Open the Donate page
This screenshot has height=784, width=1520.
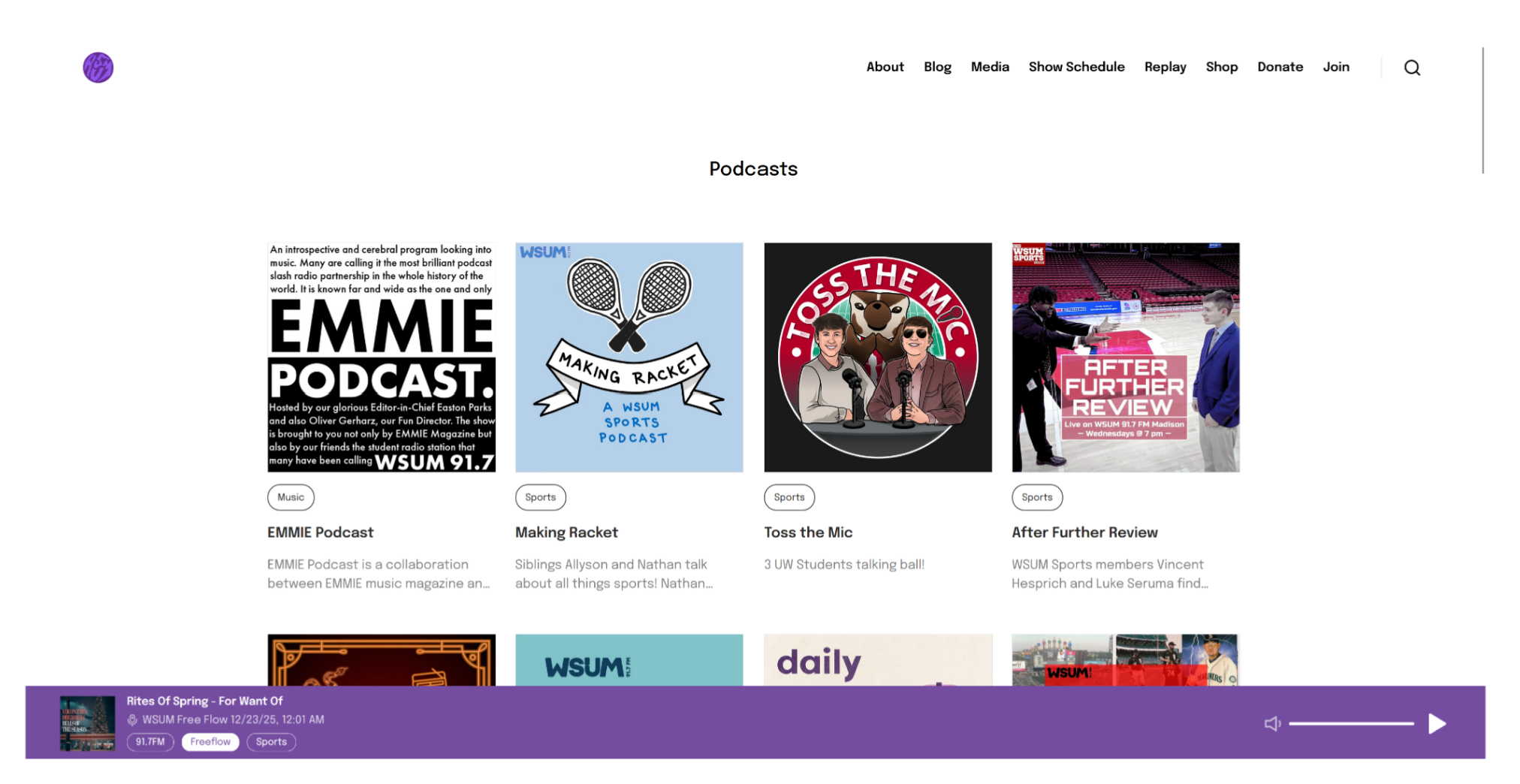1280,67
